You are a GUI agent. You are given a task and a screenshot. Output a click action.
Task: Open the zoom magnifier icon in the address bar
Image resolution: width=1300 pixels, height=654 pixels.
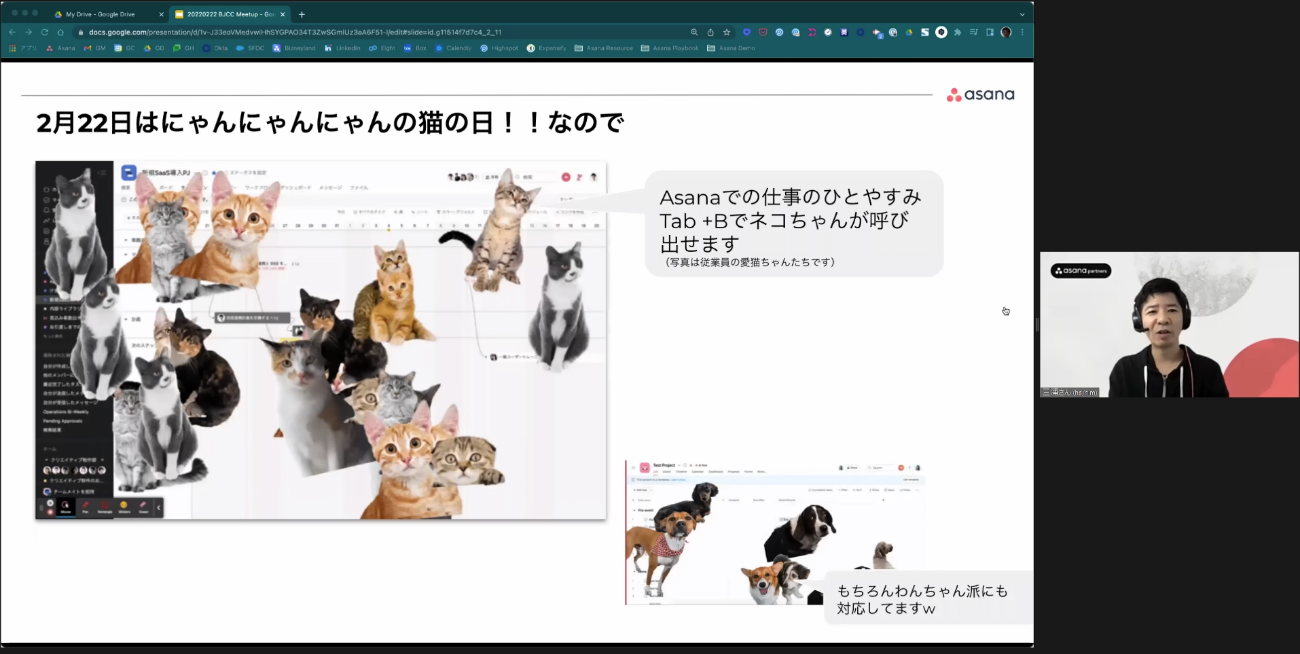(695, 32)
